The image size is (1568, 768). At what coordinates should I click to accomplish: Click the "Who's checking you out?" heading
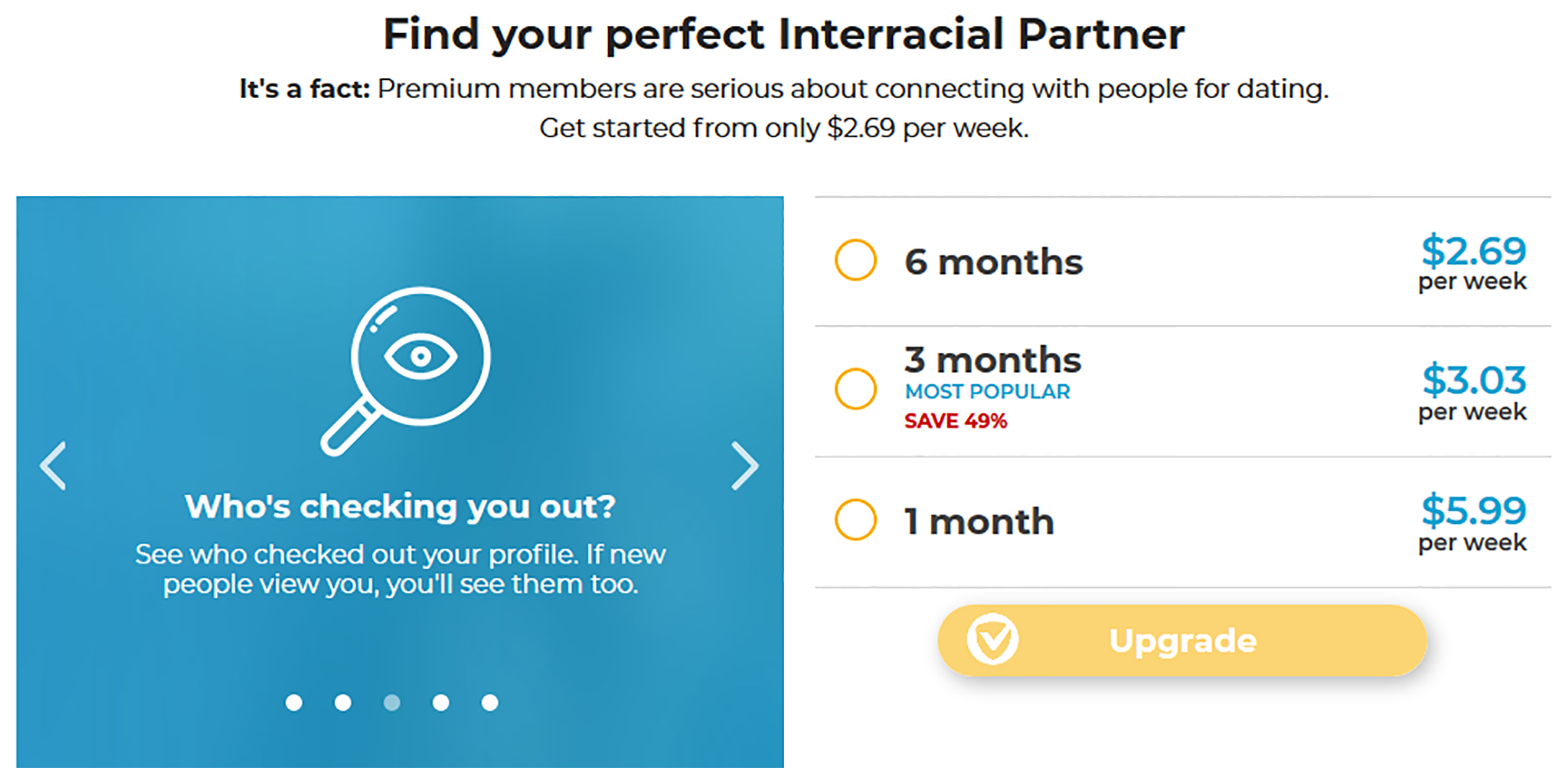[x=400, y=507]
